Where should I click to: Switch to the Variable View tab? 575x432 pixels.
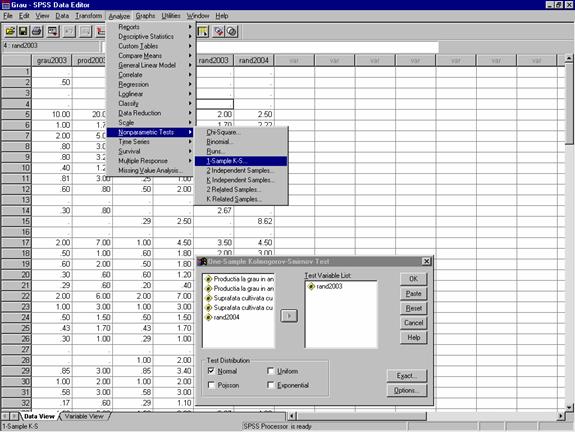(84, 416)
